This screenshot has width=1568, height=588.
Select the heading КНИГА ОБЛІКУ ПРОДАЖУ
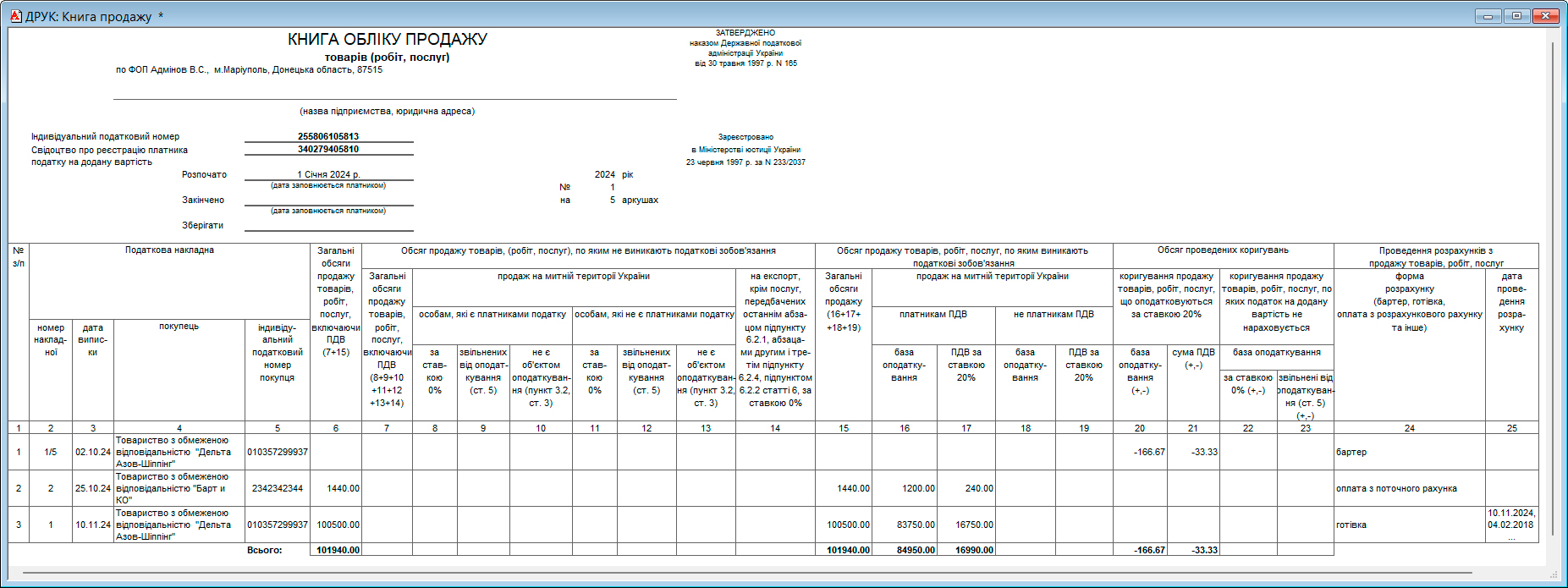coord(388,39)
